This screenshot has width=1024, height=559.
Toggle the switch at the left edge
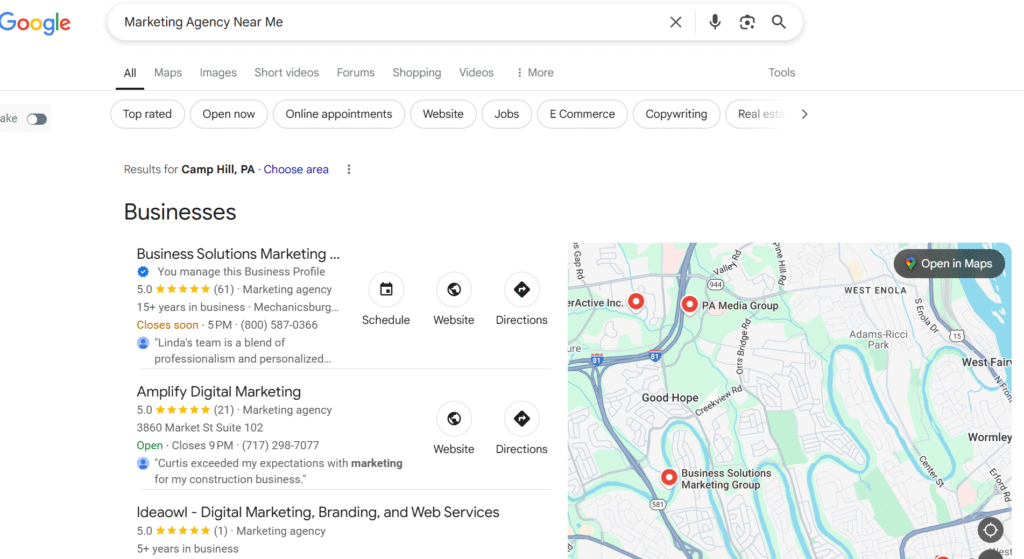[37, 119]
